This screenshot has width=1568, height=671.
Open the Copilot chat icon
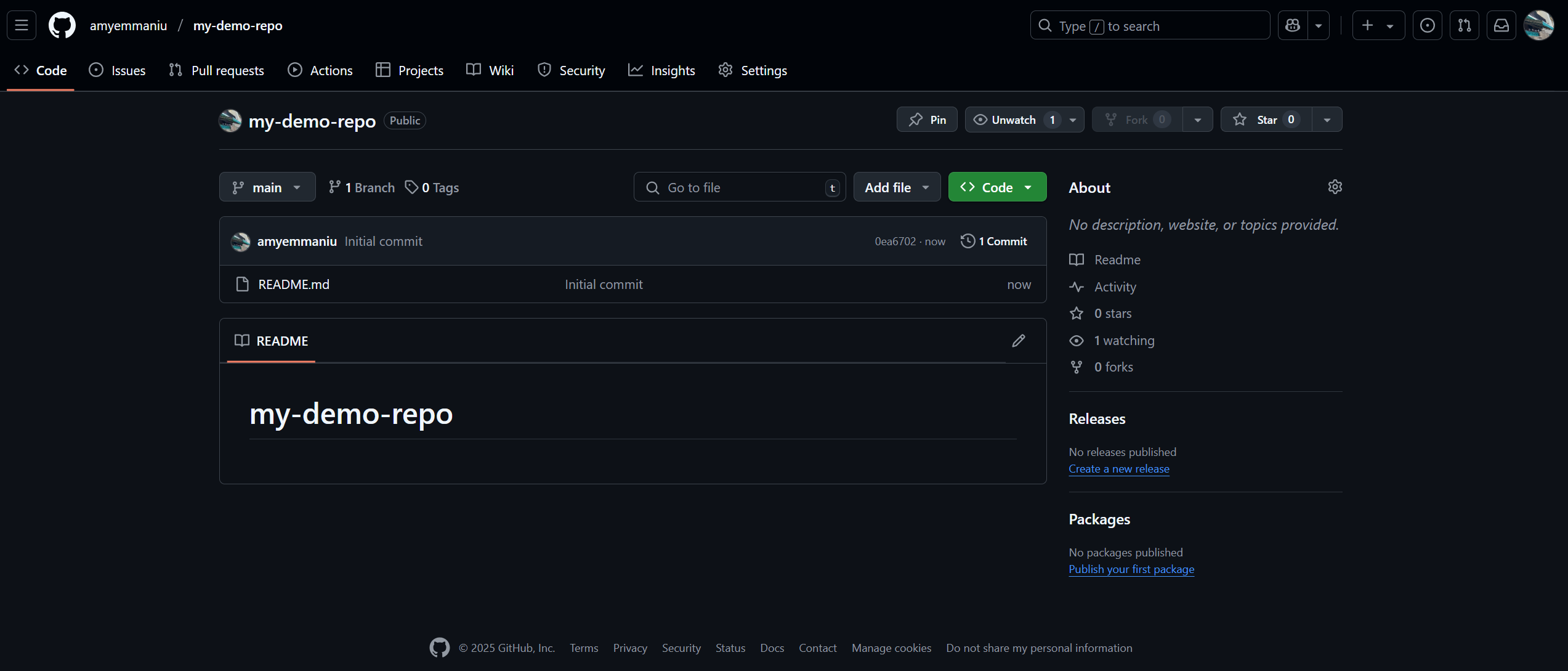coord(1293,25)
